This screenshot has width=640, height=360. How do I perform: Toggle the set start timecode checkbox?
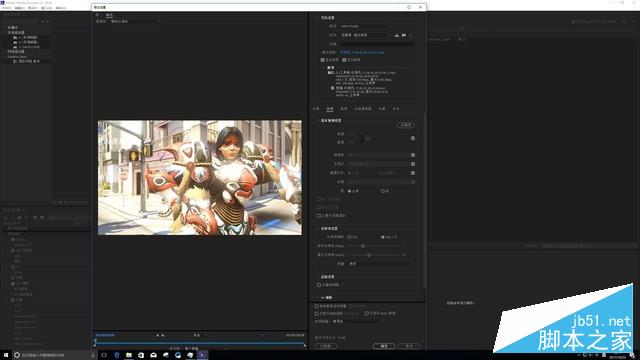click(x=316, y=313)
